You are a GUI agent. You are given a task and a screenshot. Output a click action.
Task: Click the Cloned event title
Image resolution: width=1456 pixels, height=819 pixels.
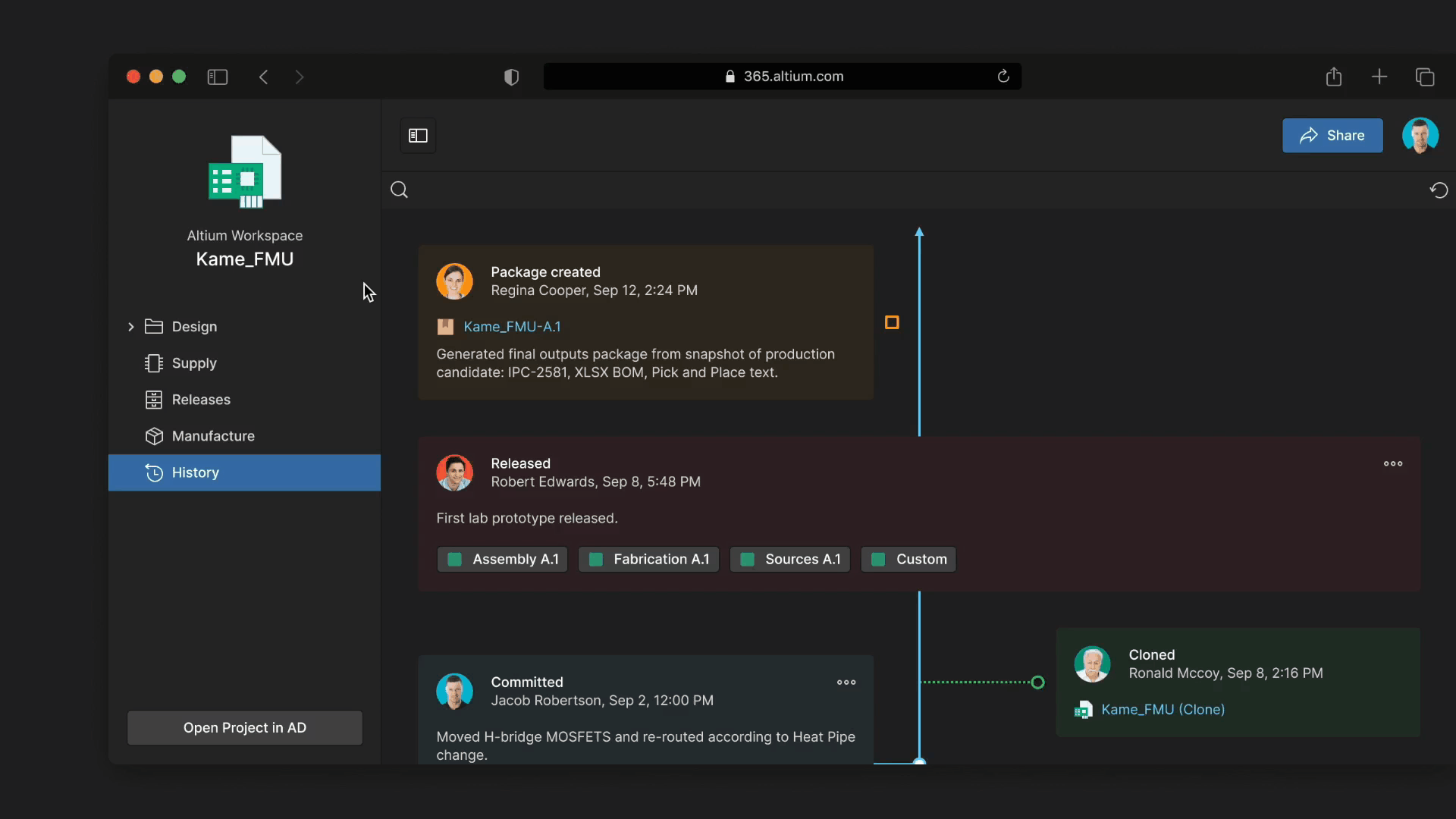[1151, 655]
